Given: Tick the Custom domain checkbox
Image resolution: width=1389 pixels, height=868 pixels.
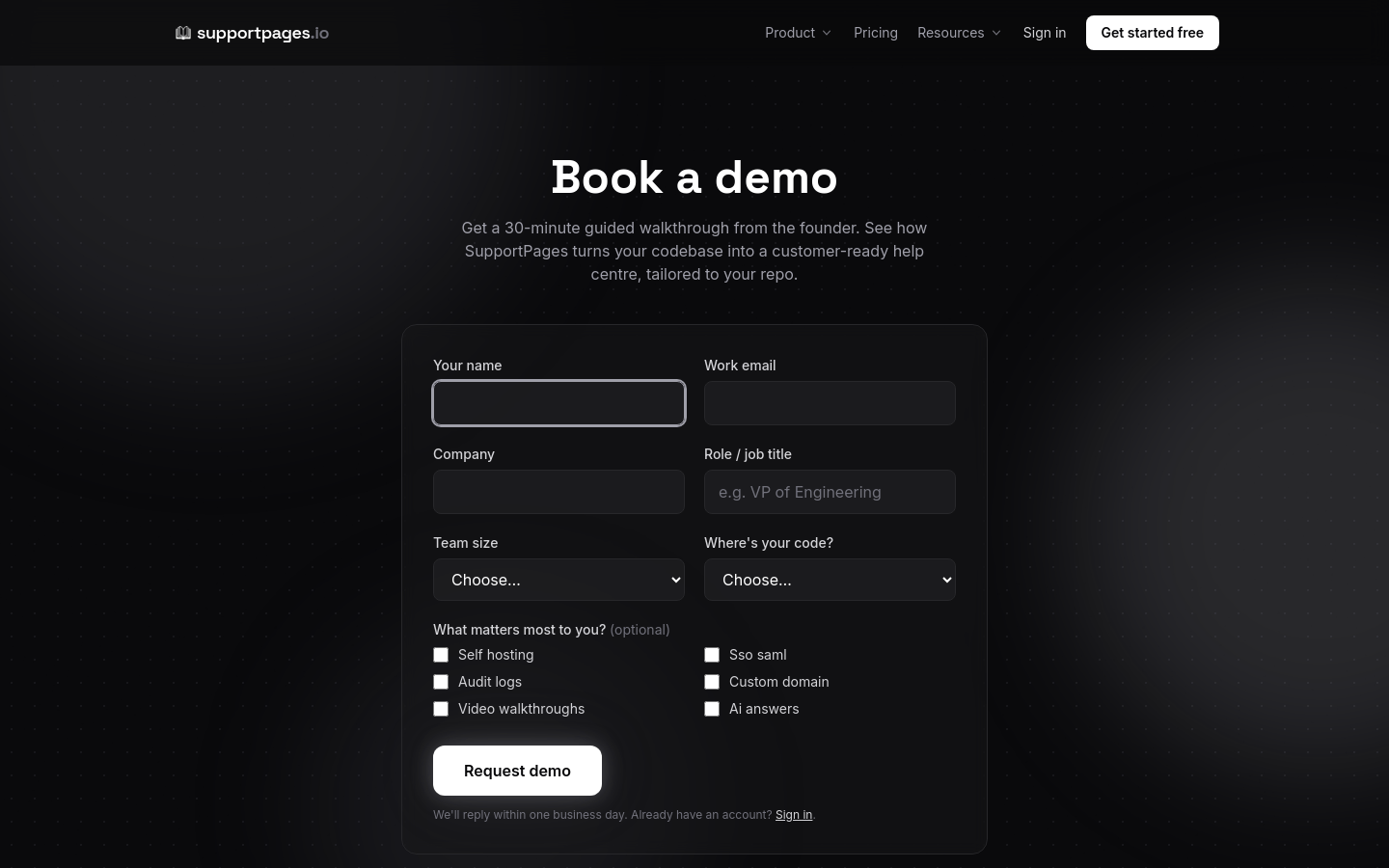Looking at the screenshot, I should [712, 682].
